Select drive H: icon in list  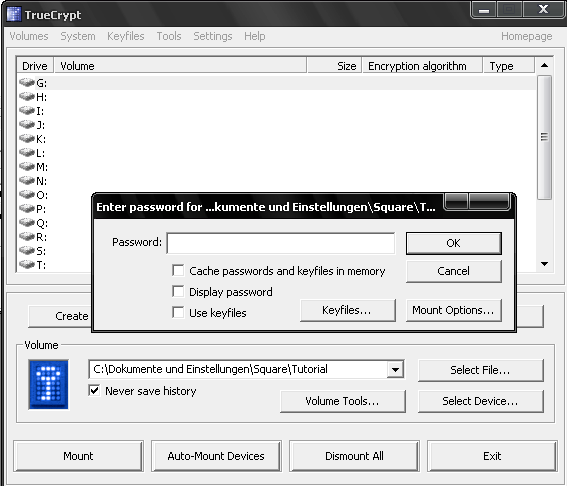click(x=27, y=97)
